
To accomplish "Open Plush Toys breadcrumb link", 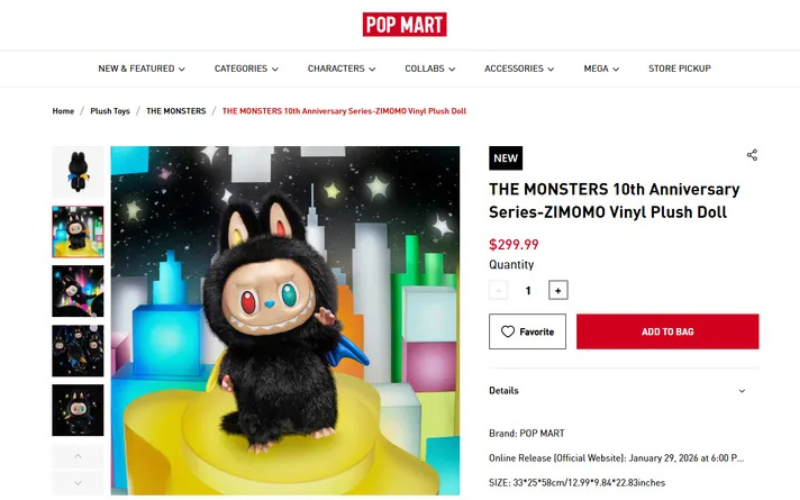I will pyautogui.click(x=110, y=111).
